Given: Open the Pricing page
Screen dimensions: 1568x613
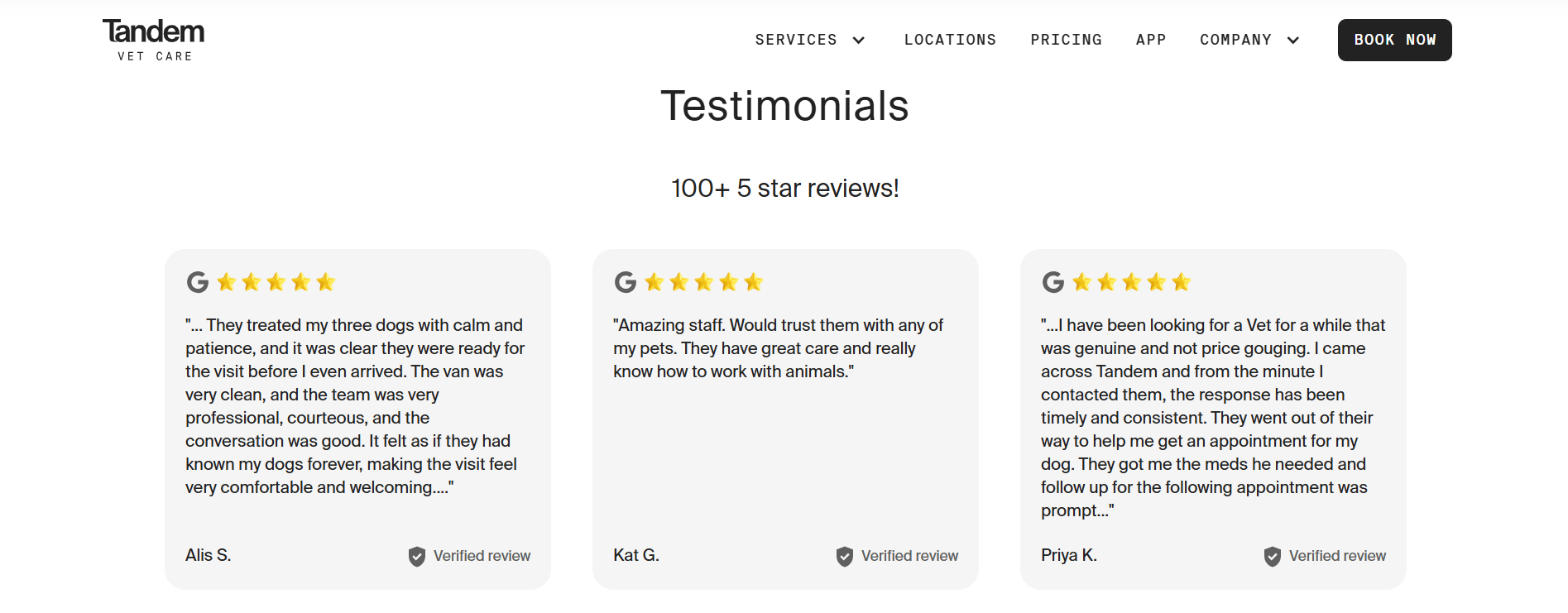Looking at the screenshot, I should (x=1066, y=40).
